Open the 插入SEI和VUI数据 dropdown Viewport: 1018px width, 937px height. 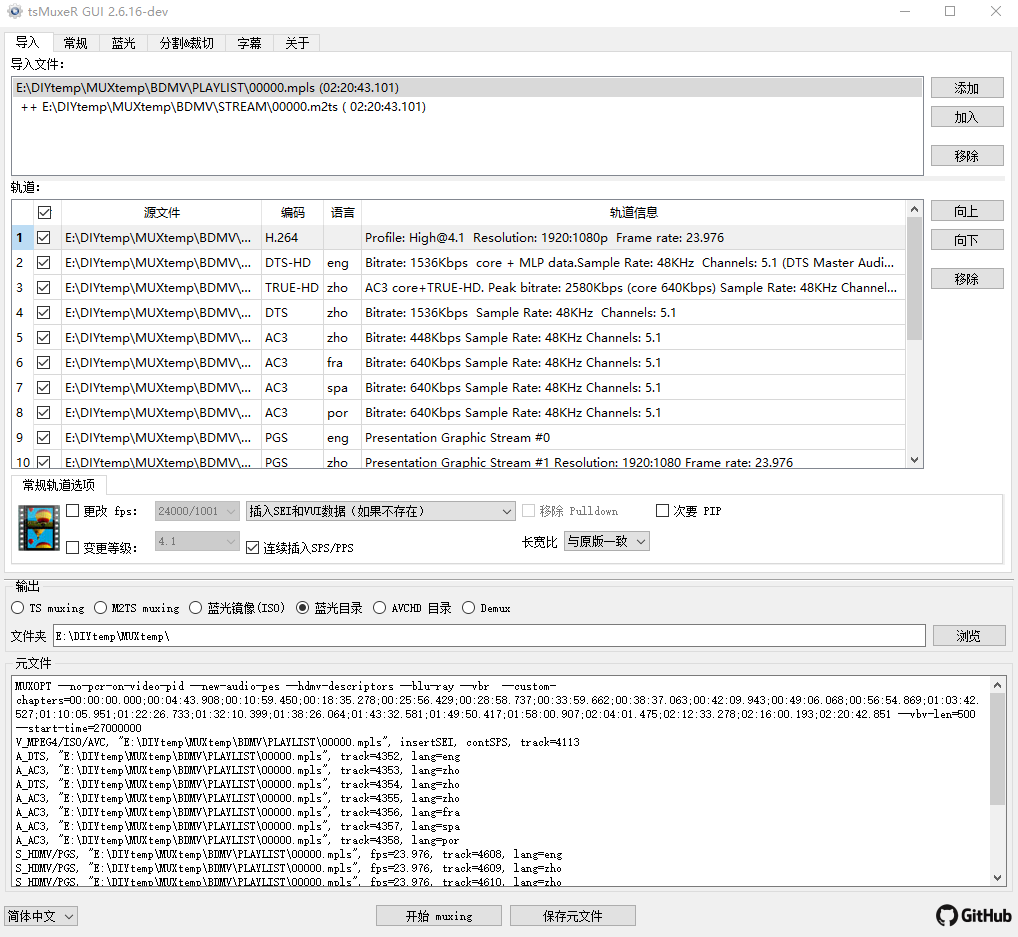tap(380, 511)
